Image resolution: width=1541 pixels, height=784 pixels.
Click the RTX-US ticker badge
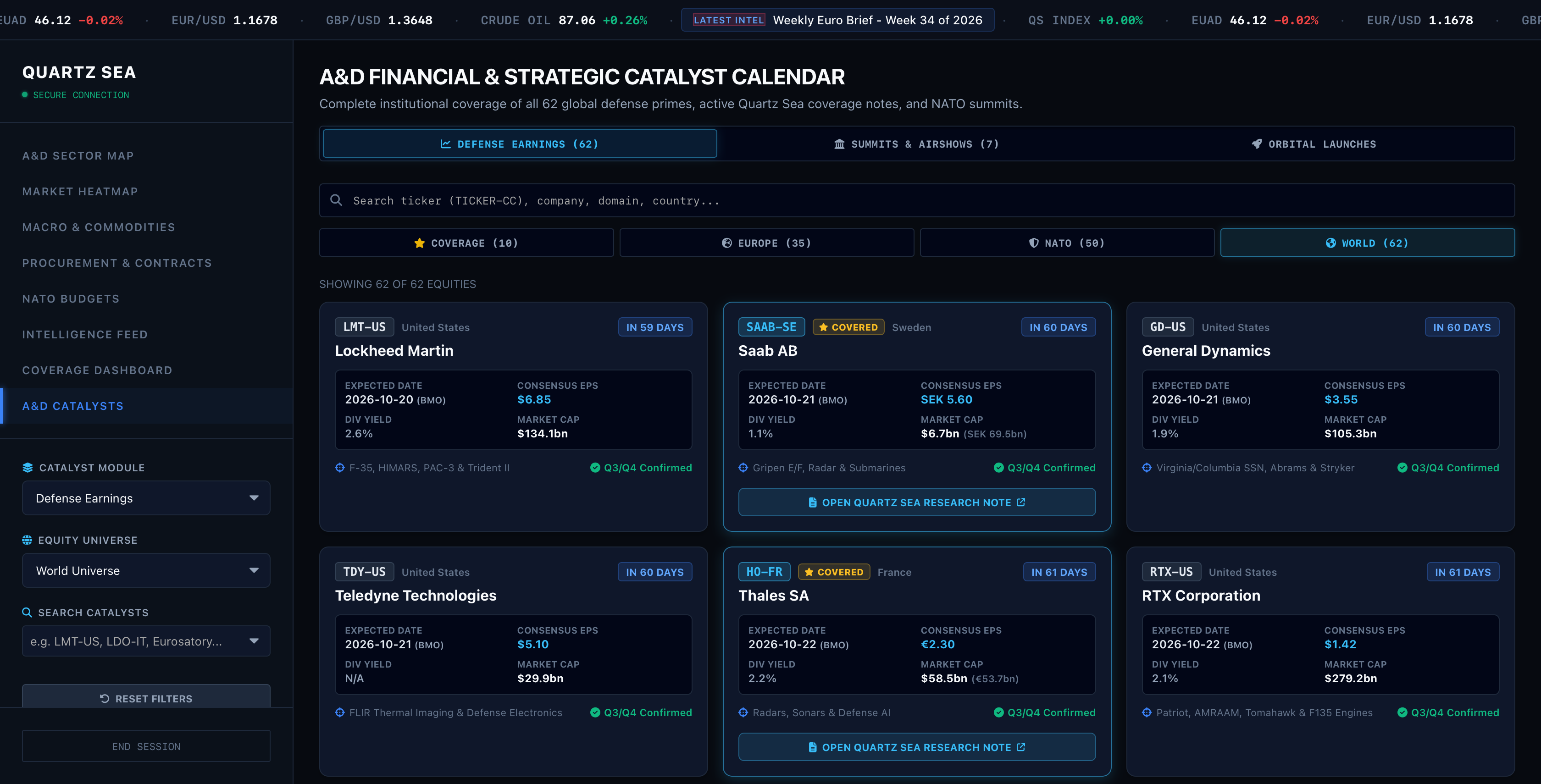tap(1171, 572)
